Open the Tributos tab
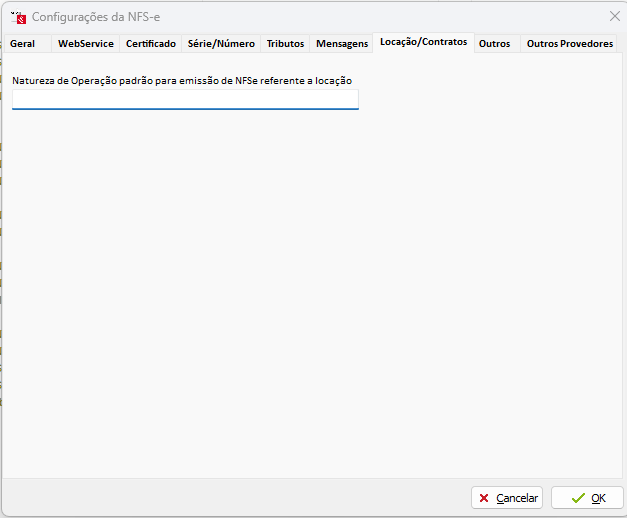 [285, 44]
